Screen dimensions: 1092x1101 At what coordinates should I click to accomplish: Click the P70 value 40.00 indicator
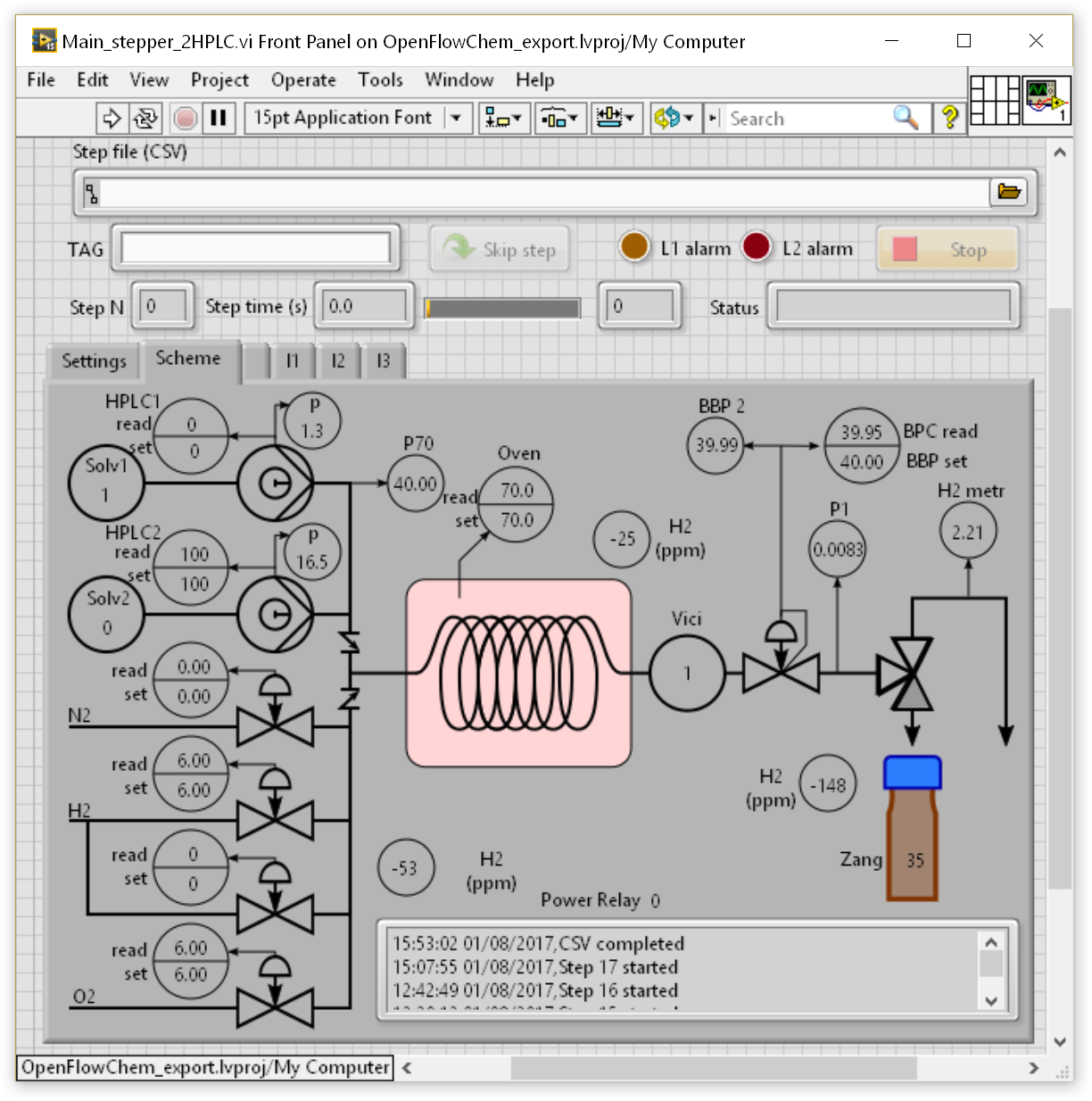[x=416, y=484]
